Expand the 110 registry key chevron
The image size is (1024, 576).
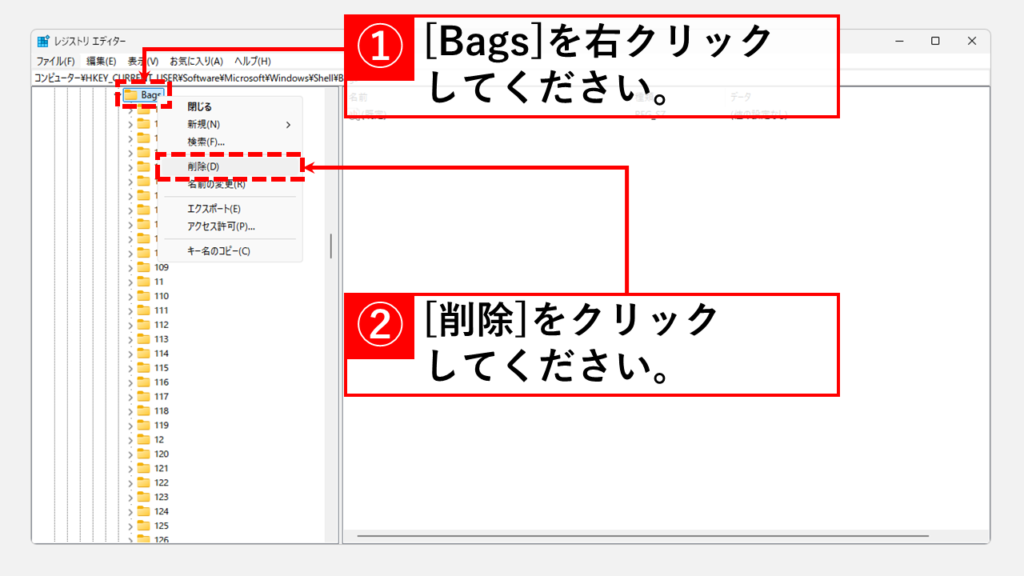pyautogui.click(x=130, y=296)
